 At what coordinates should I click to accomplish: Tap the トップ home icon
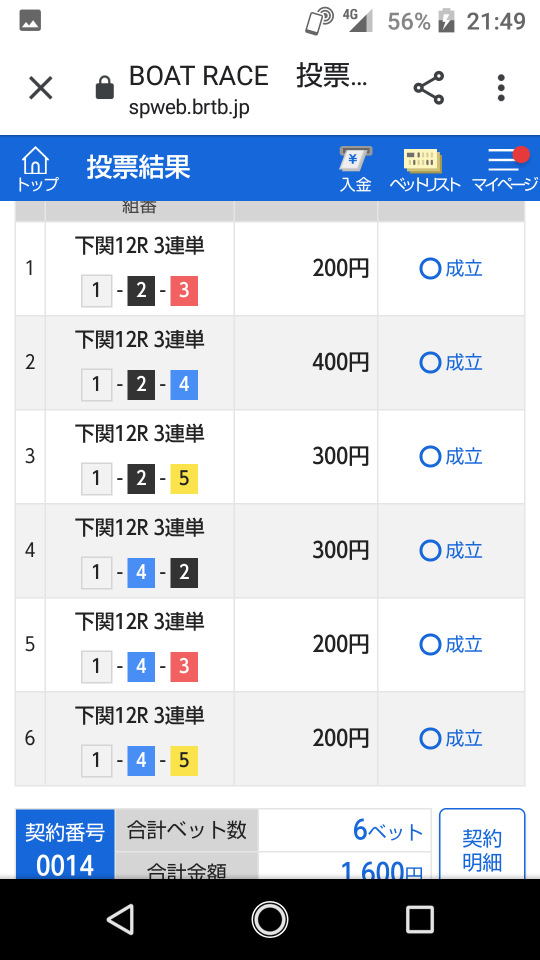(x=37, y=169)
